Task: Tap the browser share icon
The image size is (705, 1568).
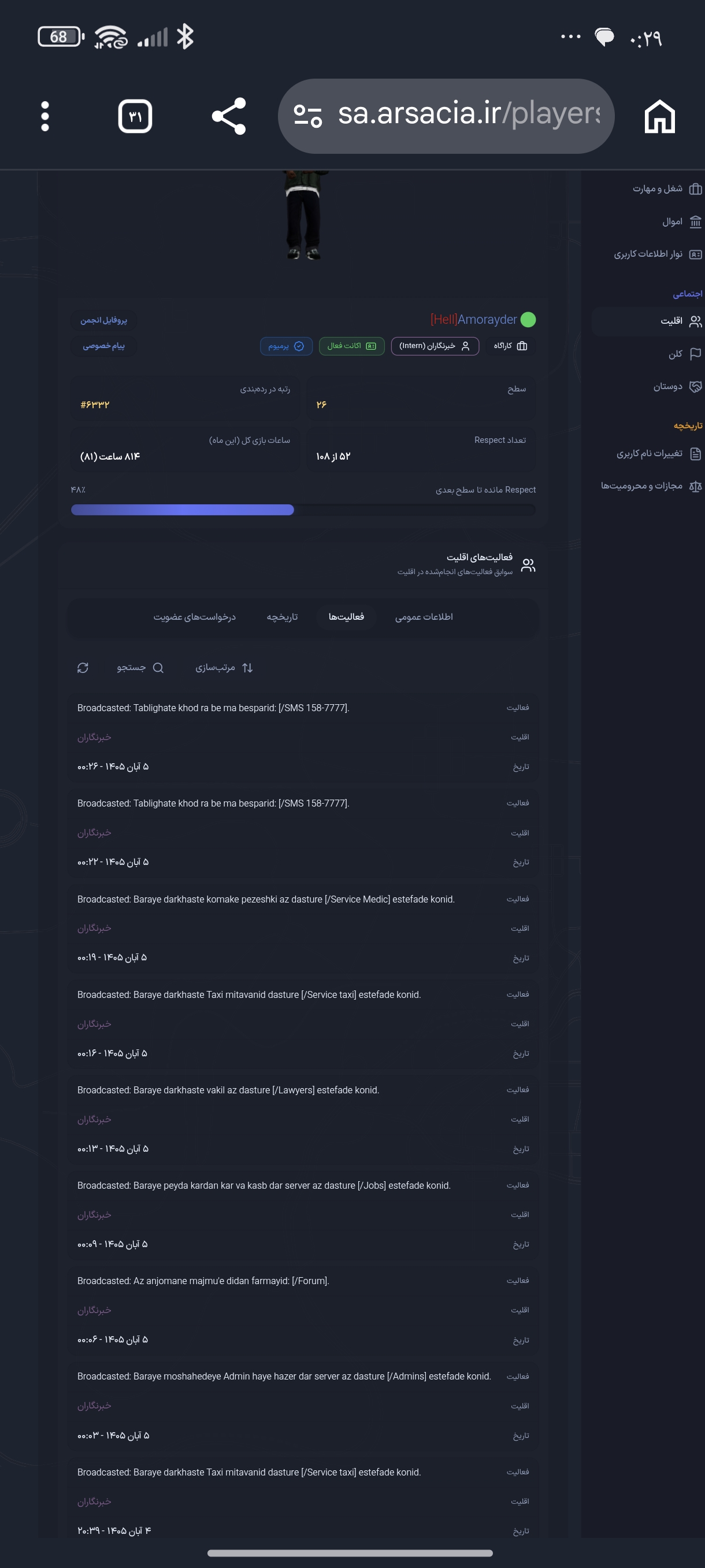Action: pyautogui.click(x=229, y=116)
